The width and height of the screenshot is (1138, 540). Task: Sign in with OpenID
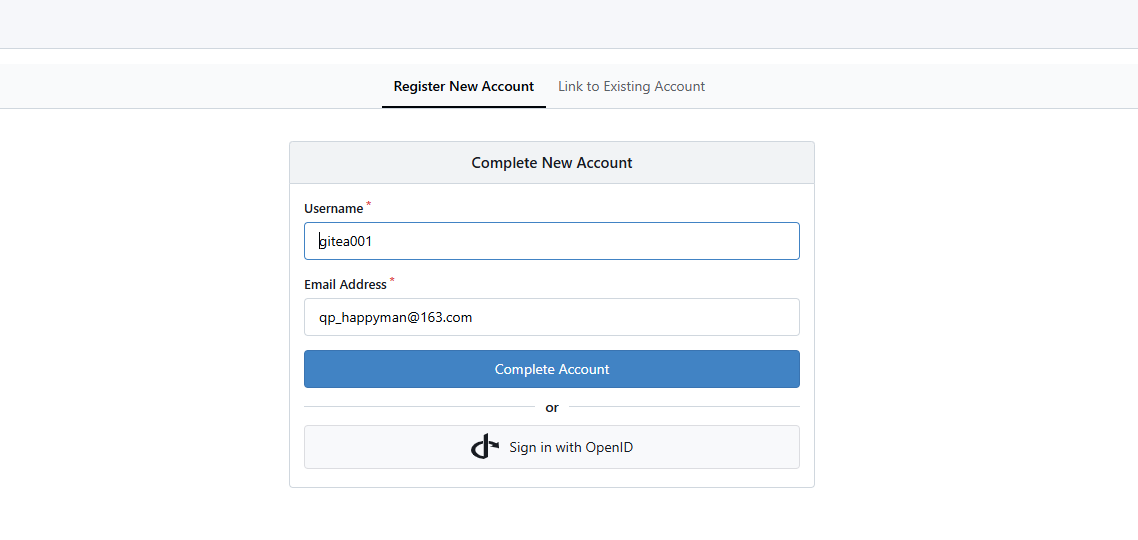click(570, 447)
